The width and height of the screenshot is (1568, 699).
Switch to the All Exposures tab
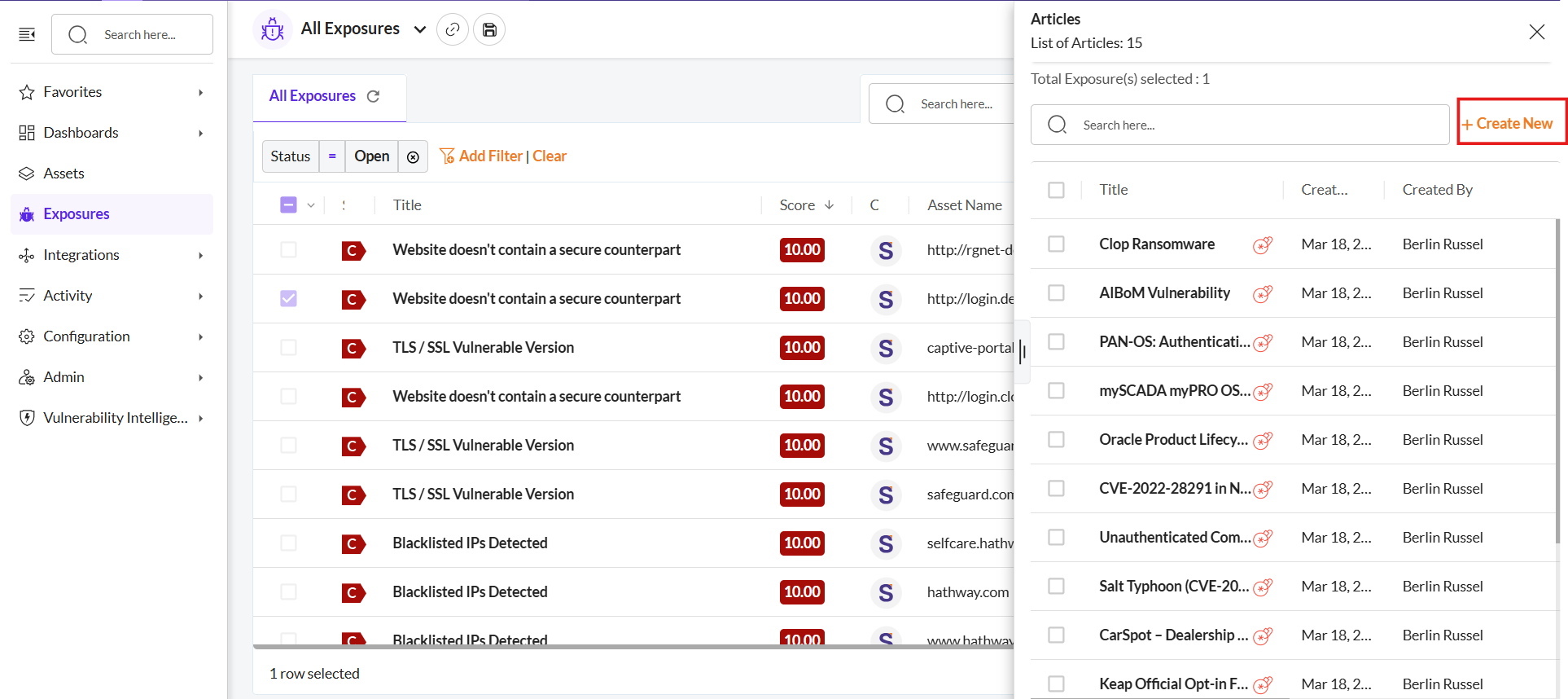tap(313, 96)
